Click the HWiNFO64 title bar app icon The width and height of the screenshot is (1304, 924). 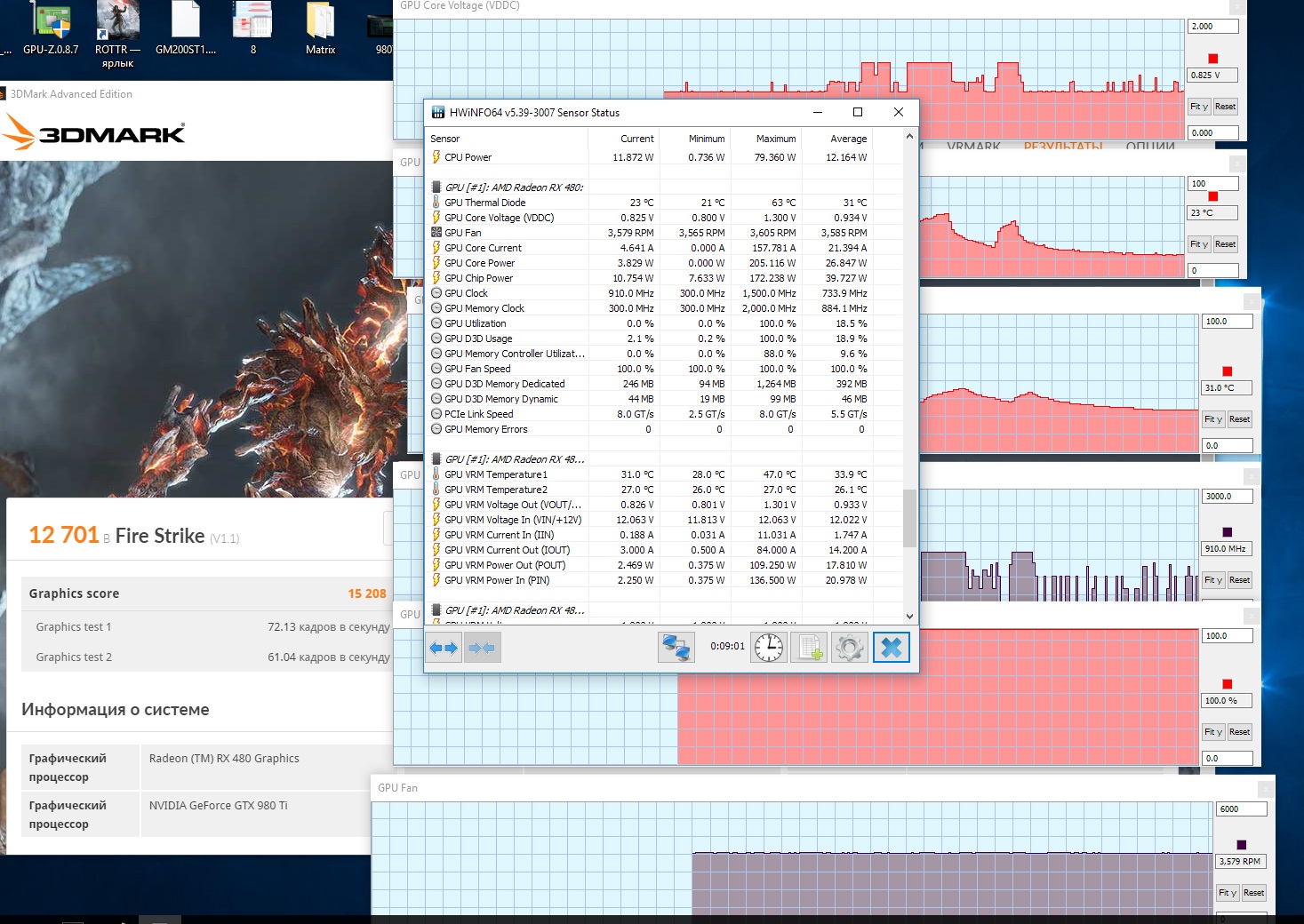point(438,113)
